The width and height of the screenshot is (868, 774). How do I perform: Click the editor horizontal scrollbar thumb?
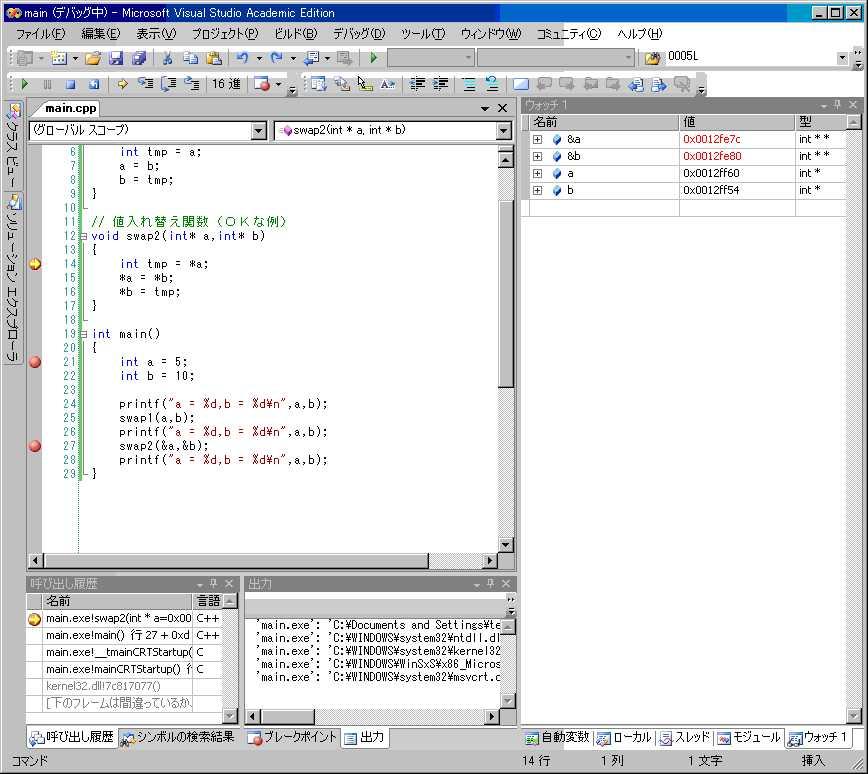(236, 561)
